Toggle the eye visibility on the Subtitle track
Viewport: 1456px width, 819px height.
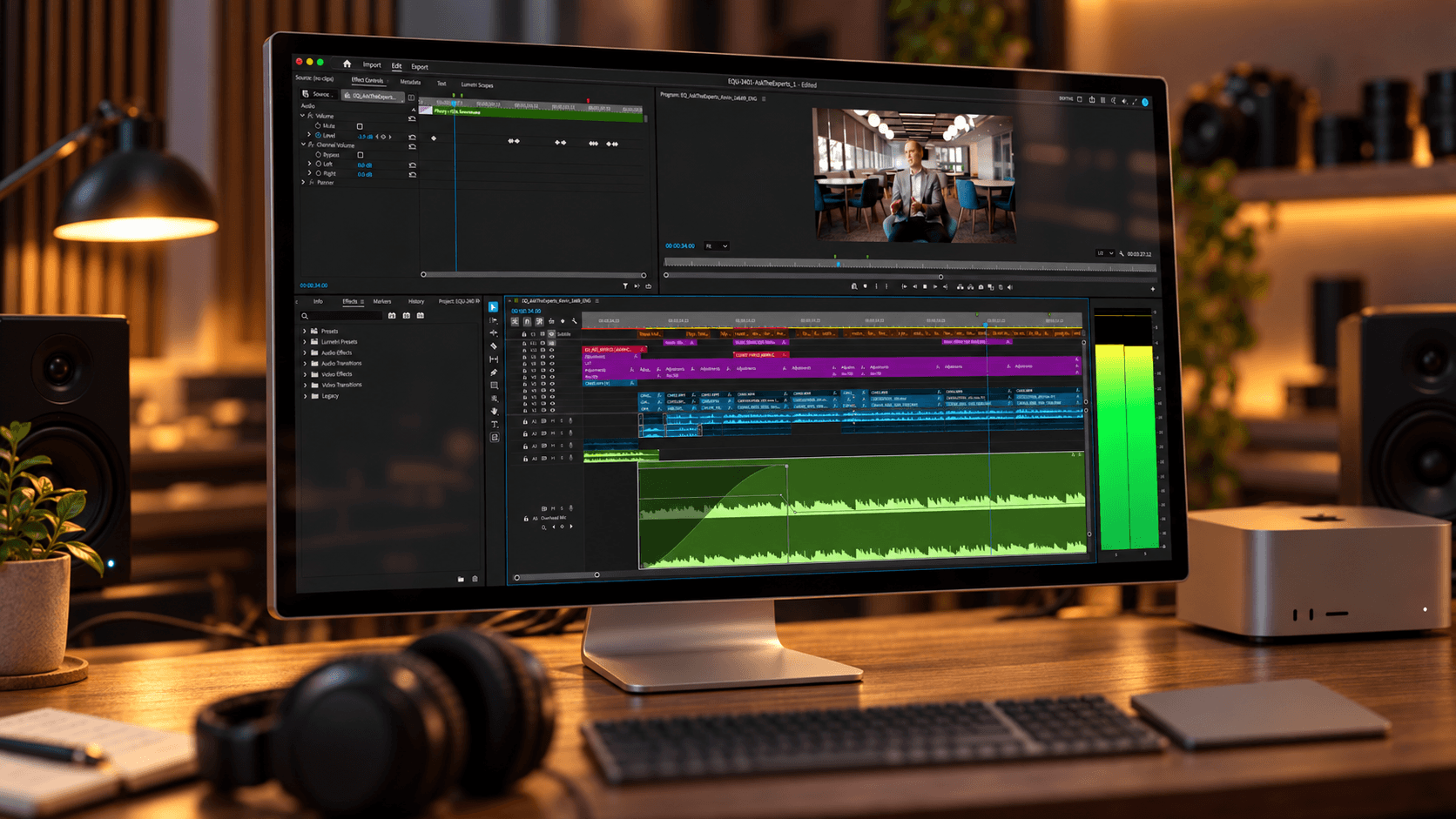point(551,334)
